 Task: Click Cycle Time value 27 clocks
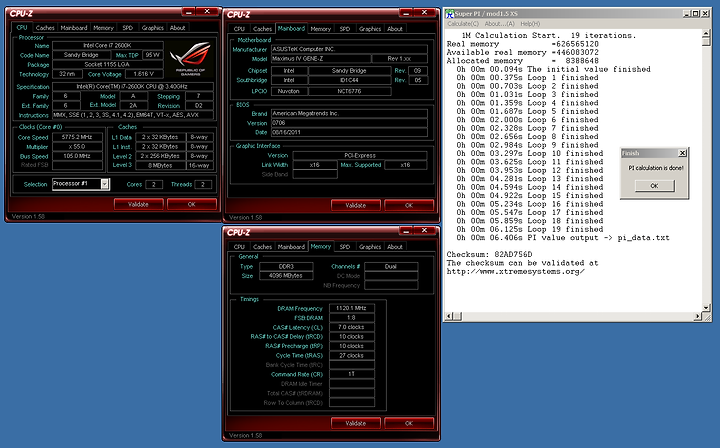352,355
